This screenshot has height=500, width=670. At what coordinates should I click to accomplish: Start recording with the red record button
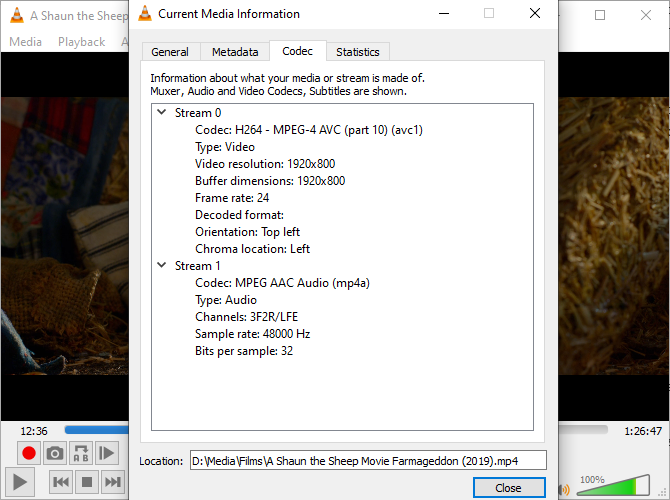pyautogui.click(x=29, y=453)
